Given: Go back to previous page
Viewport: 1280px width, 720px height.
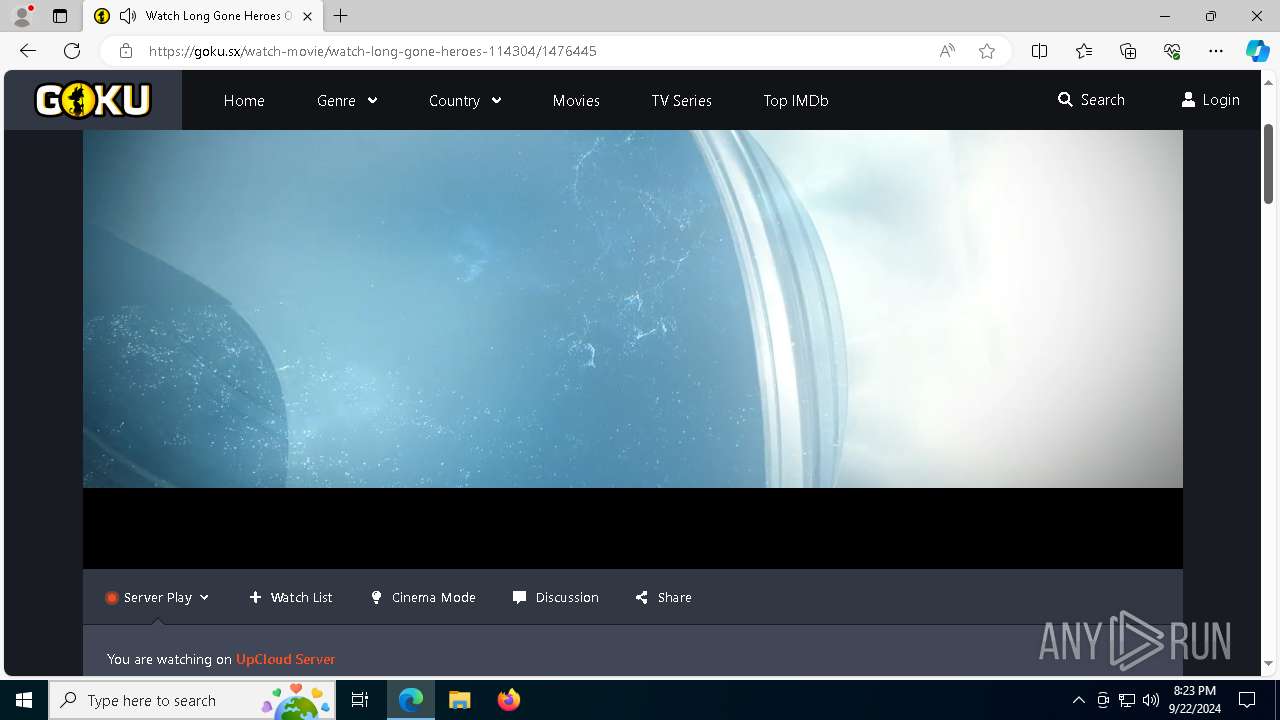Looking at the screenshot, I should [x=27, y=51].
